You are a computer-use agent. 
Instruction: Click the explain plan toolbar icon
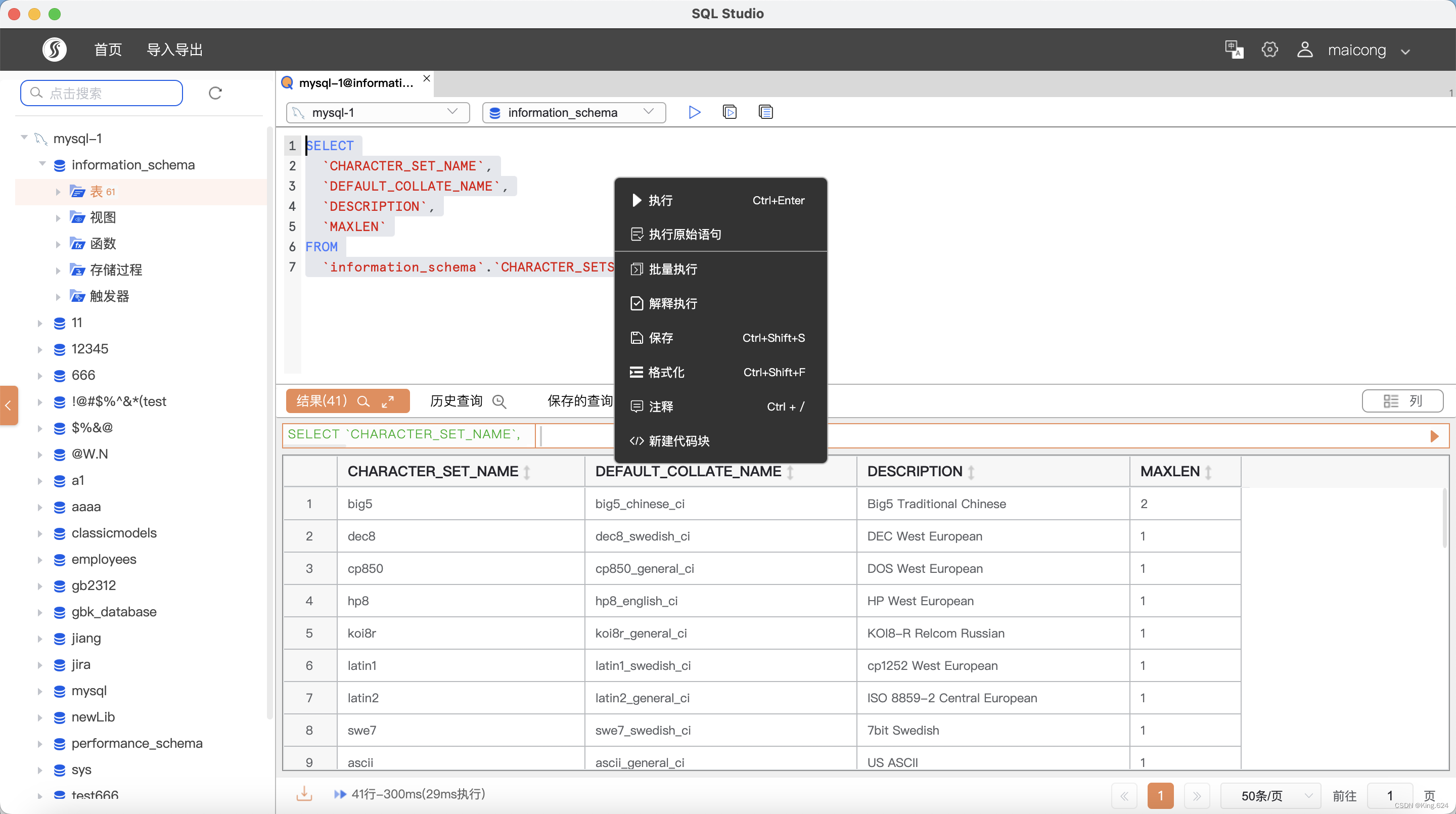(765, 112)
